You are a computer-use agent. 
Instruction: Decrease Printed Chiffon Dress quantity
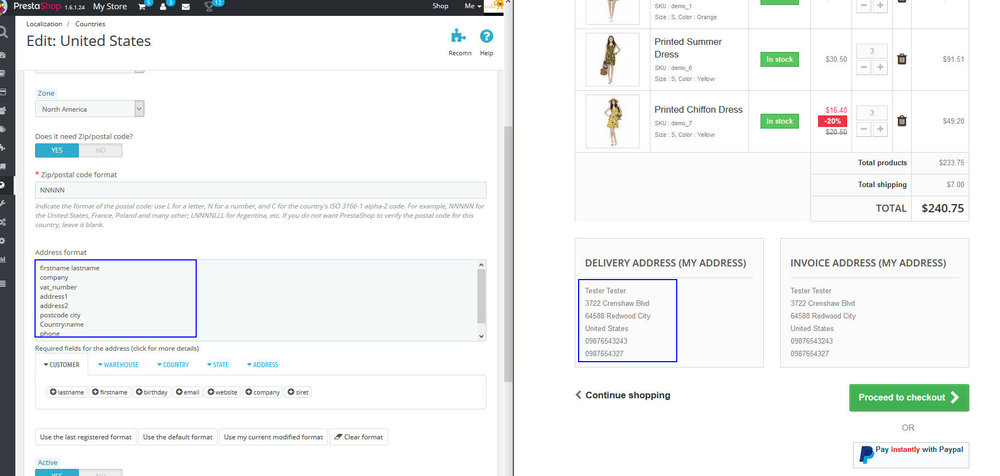click(864, 129)
